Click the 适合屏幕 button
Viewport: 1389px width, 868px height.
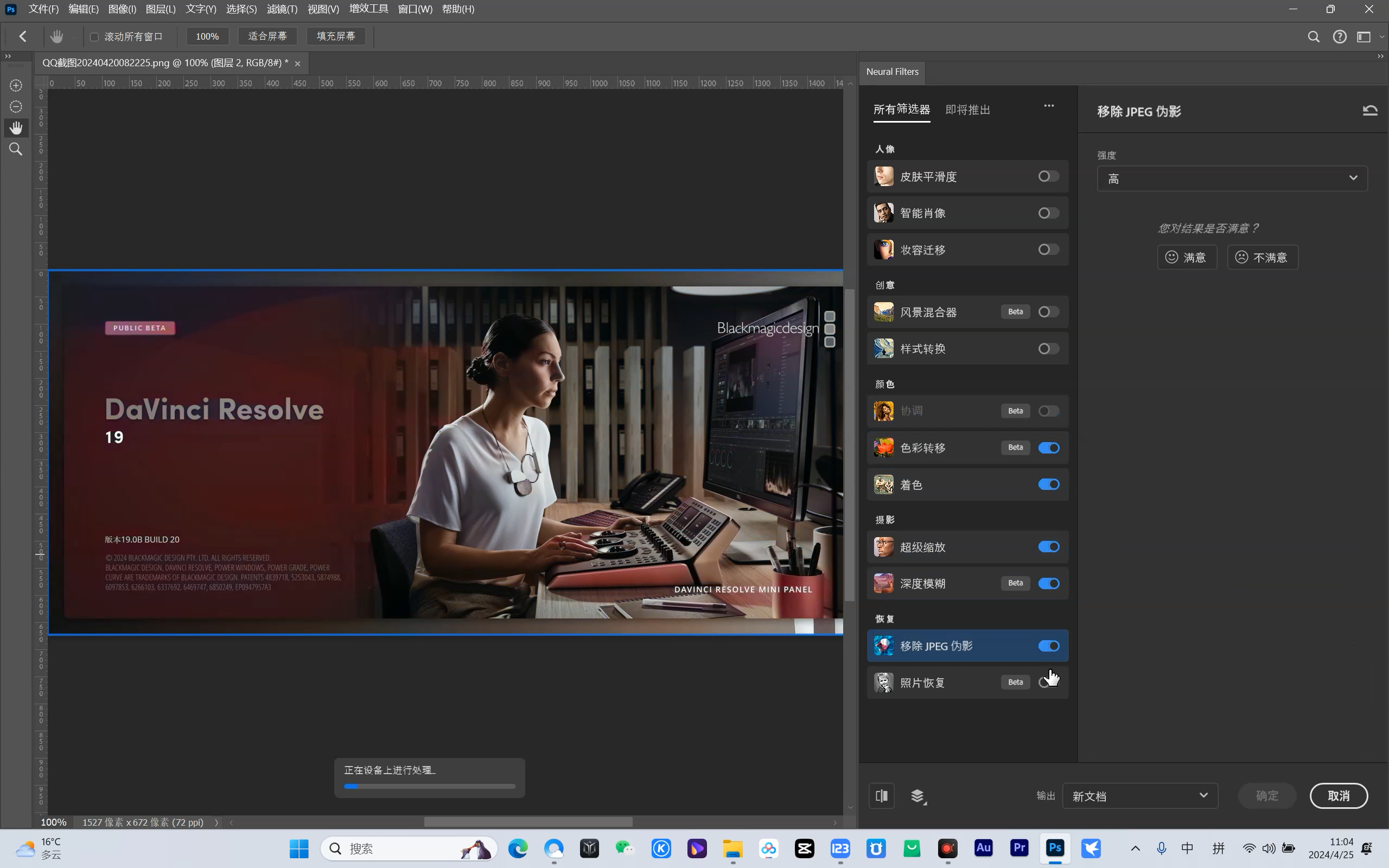(267, 36)
